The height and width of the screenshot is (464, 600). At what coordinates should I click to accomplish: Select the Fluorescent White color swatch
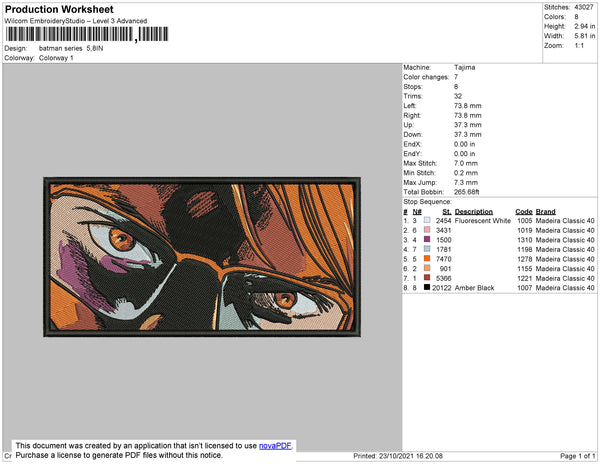tap(427, 220)
